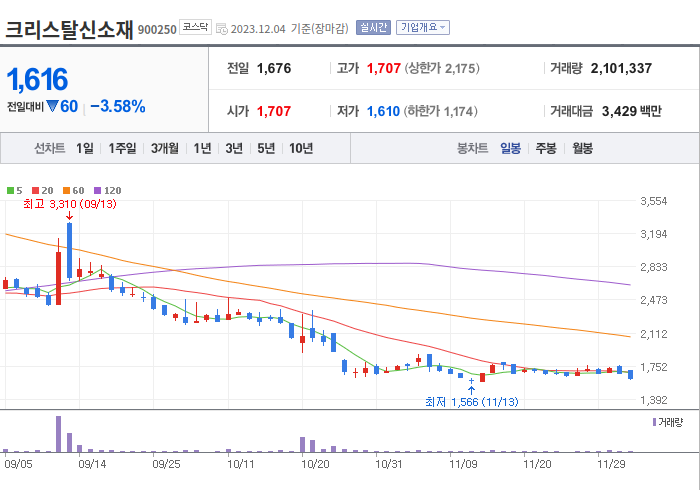Switch to 월봉 monthly candle chart
Viewport: 700px width, 490px height.
(x=583, y=148)
